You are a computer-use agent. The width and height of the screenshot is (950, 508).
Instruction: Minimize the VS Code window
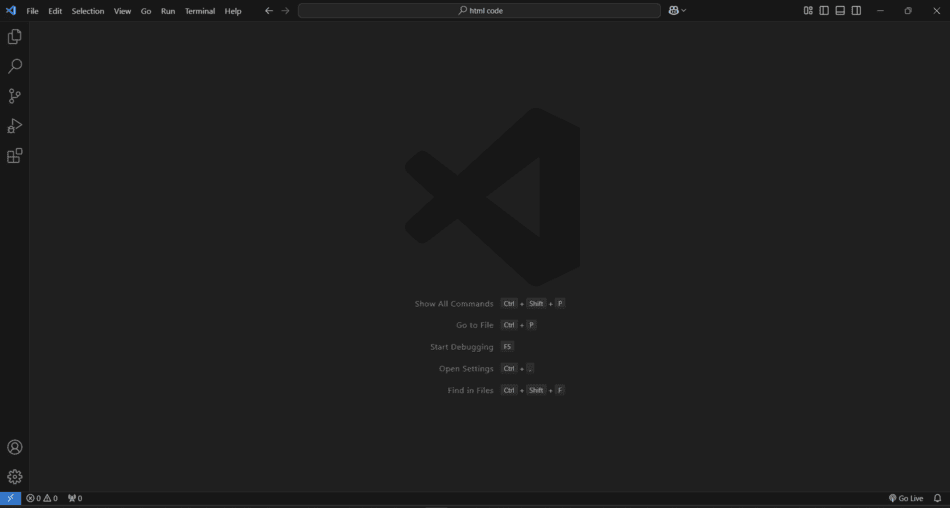[880, 10]
